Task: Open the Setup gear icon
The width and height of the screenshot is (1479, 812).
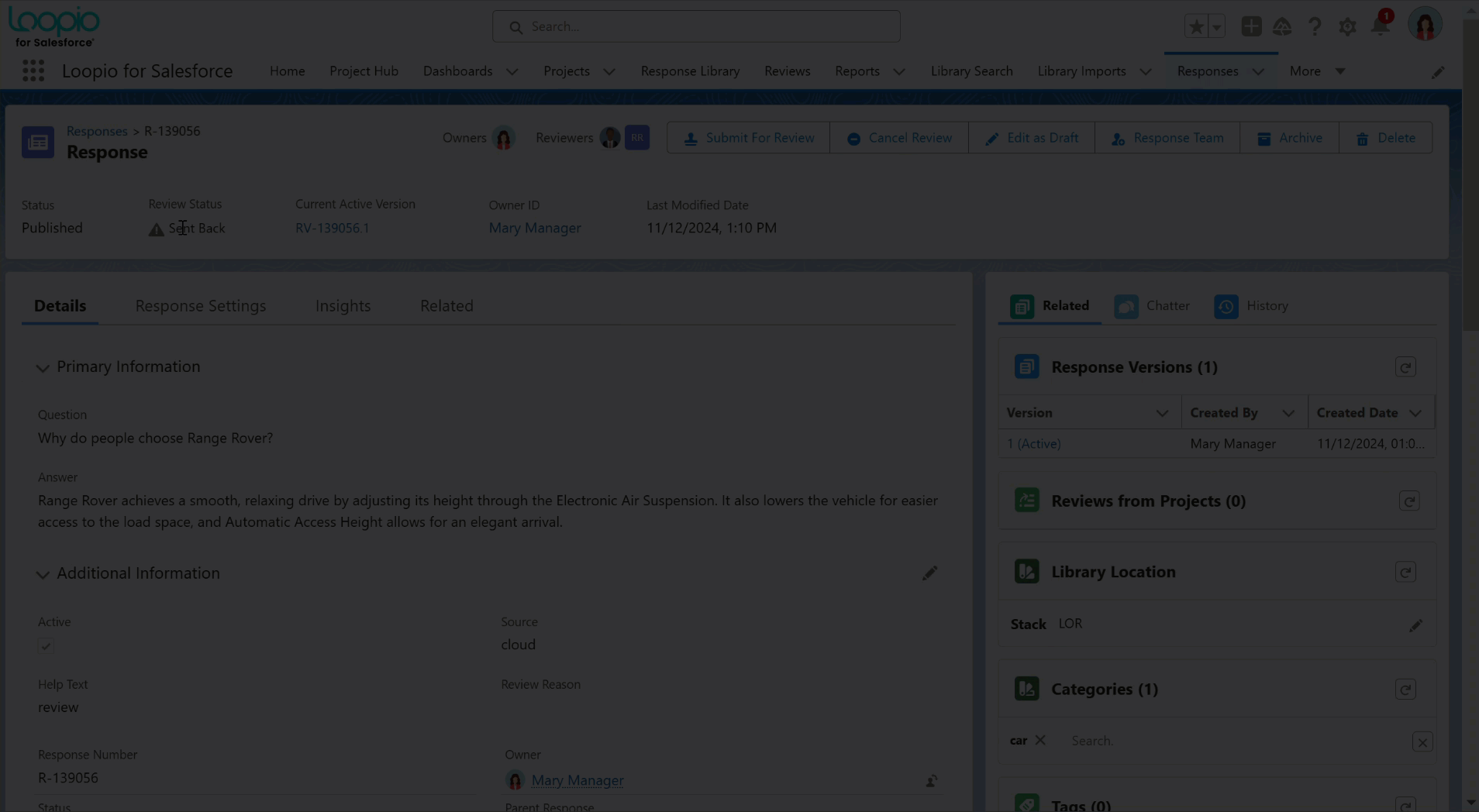Action: click(1347, 26)
